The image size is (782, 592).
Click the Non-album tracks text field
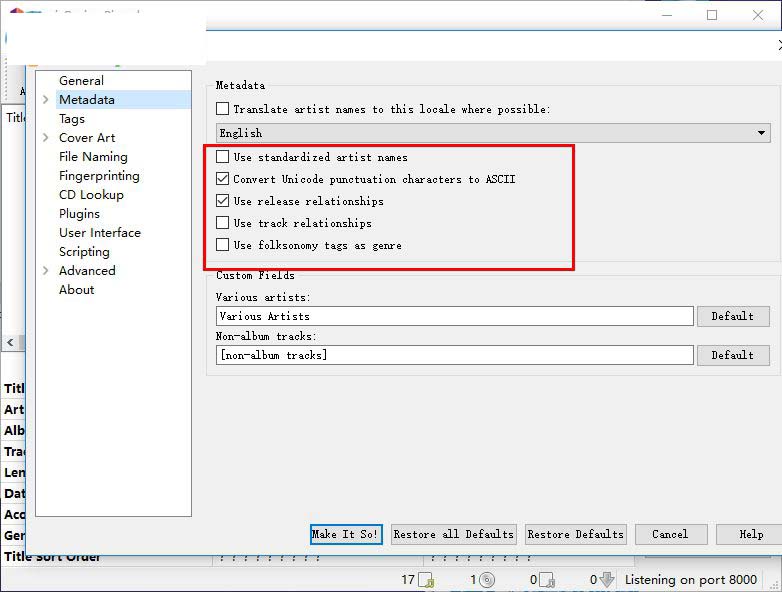pos(454,355)
